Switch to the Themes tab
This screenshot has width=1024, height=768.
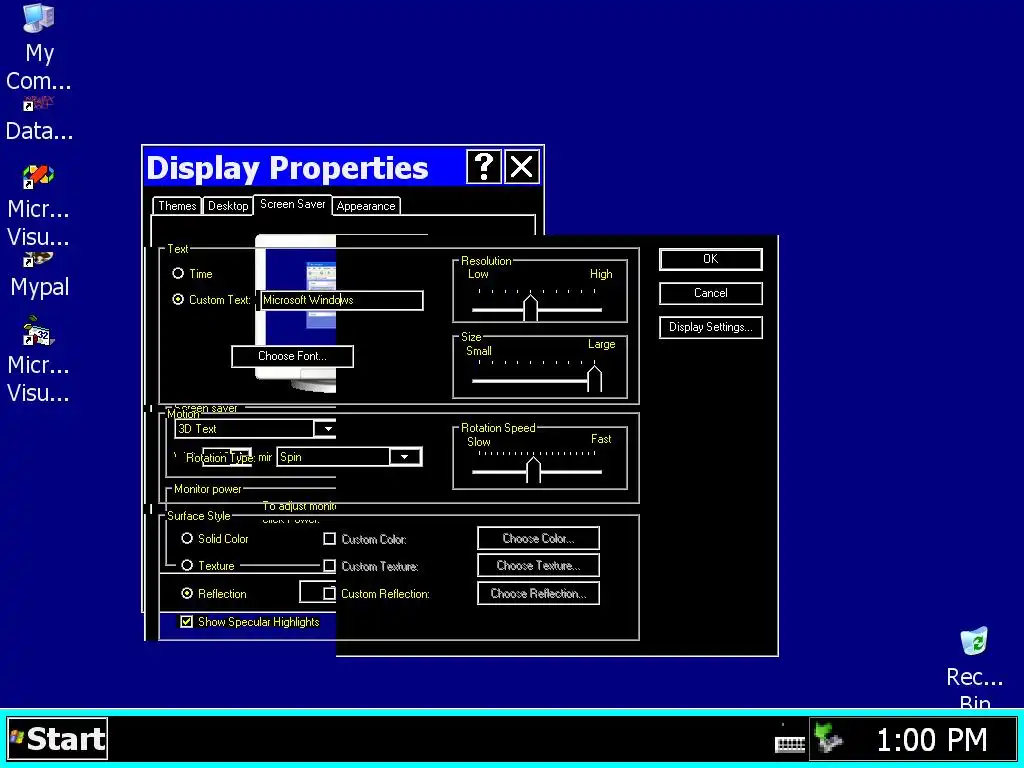(x=176, y=206)
